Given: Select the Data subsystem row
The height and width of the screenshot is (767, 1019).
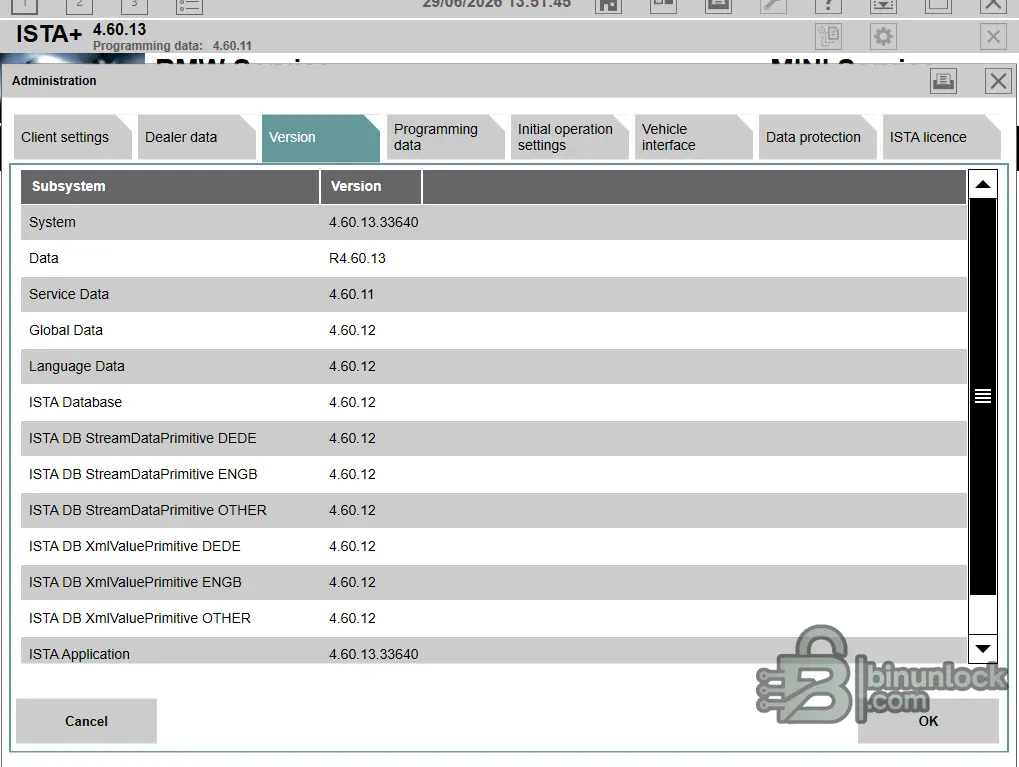Looking at the screenshot, I should tap(494, 259).
